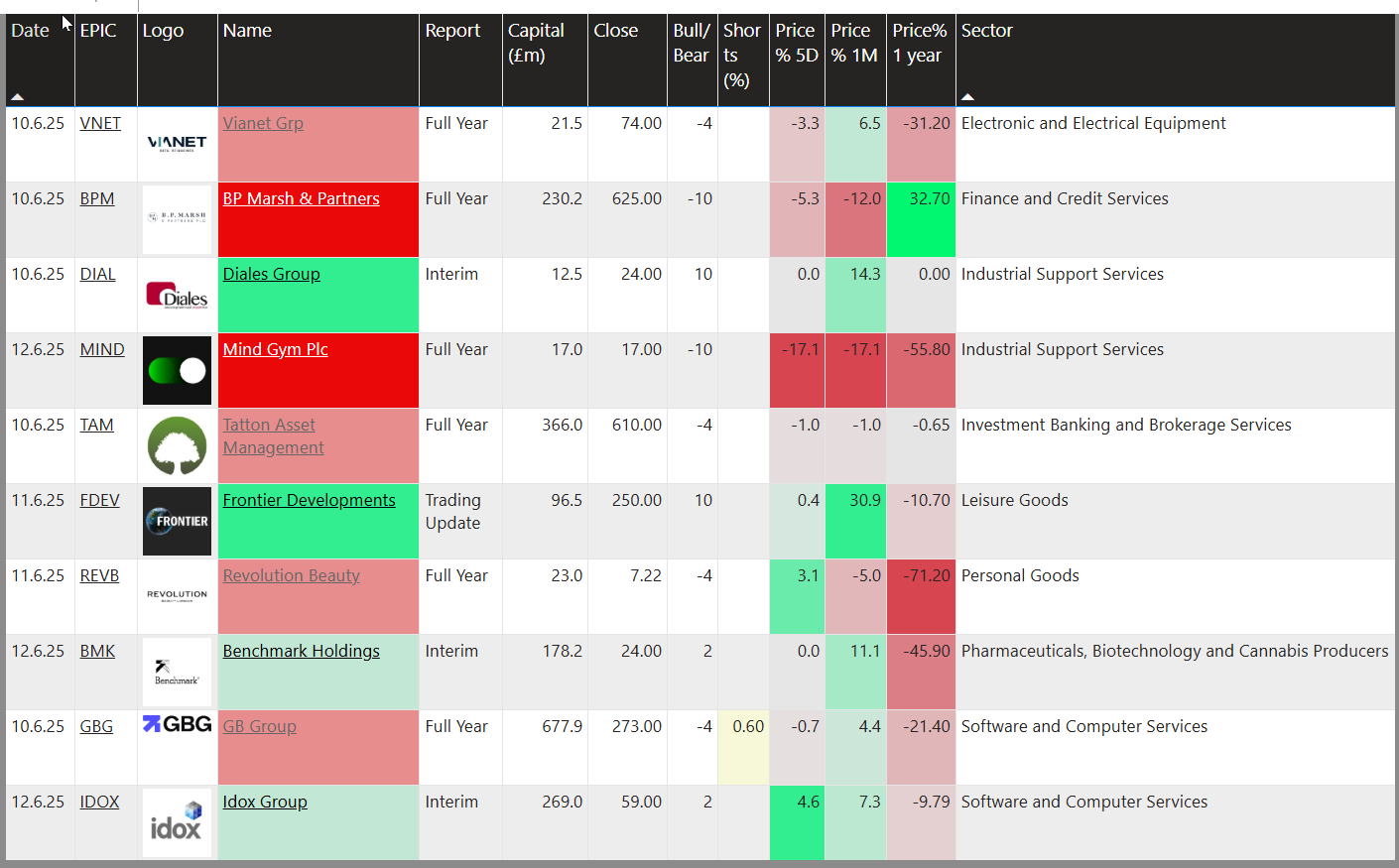The image size is (1399, 868).
Task: Click the Revolution Beauty logo
Action: click(x=177, y=596)
